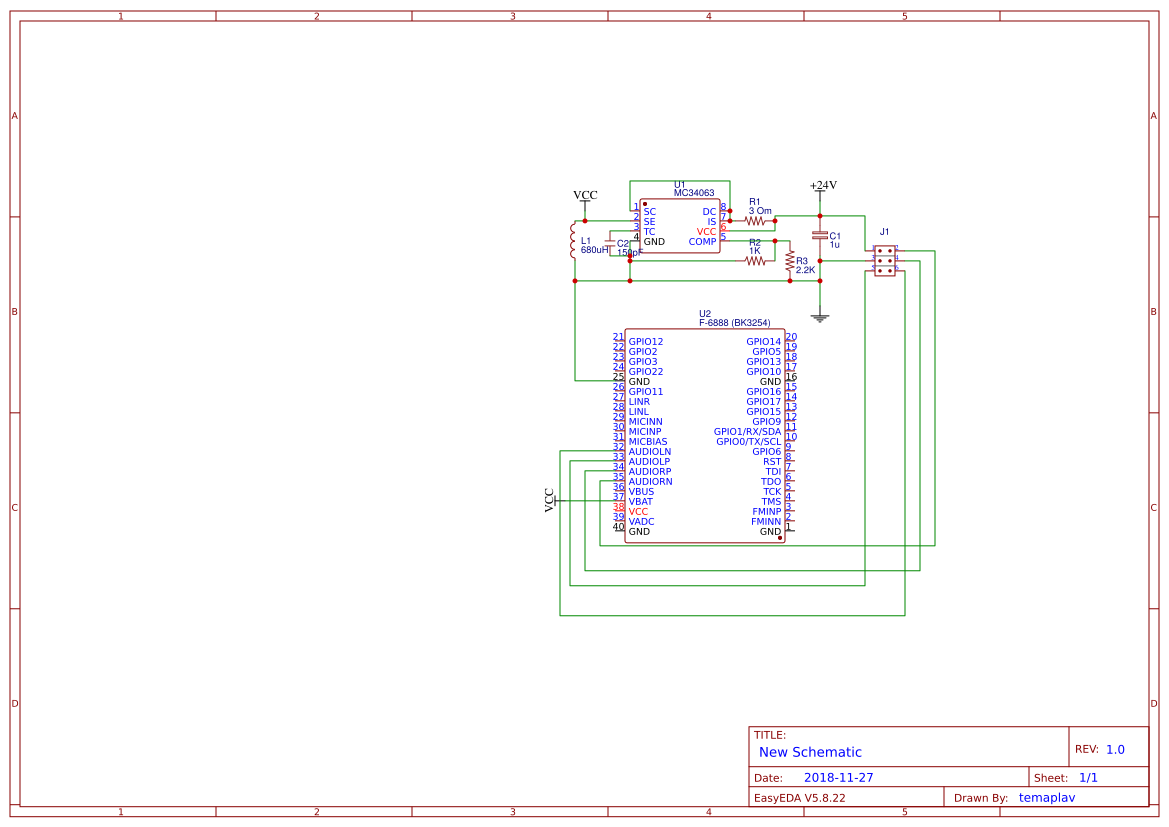Click the '1u' capacitor value text
1169x827 pixels.
click(834, 245)
